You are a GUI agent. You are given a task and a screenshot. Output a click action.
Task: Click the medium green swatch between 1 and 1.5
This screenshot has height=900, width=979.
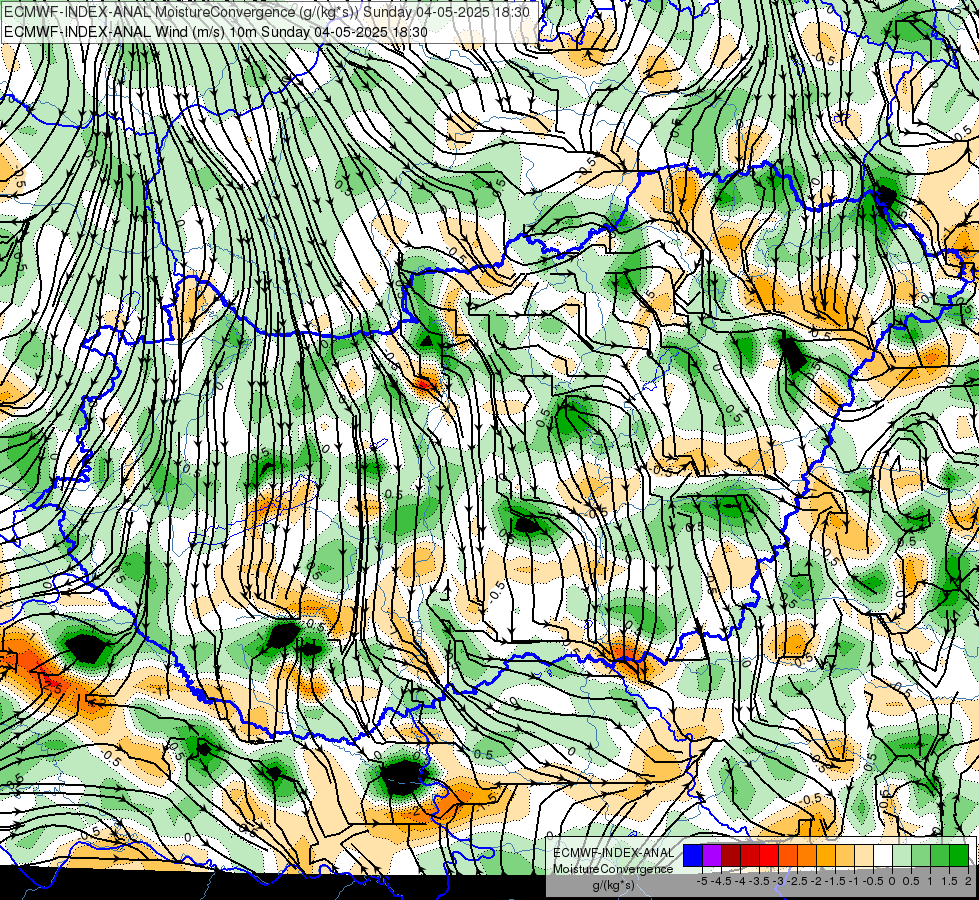tap(940, 856)
